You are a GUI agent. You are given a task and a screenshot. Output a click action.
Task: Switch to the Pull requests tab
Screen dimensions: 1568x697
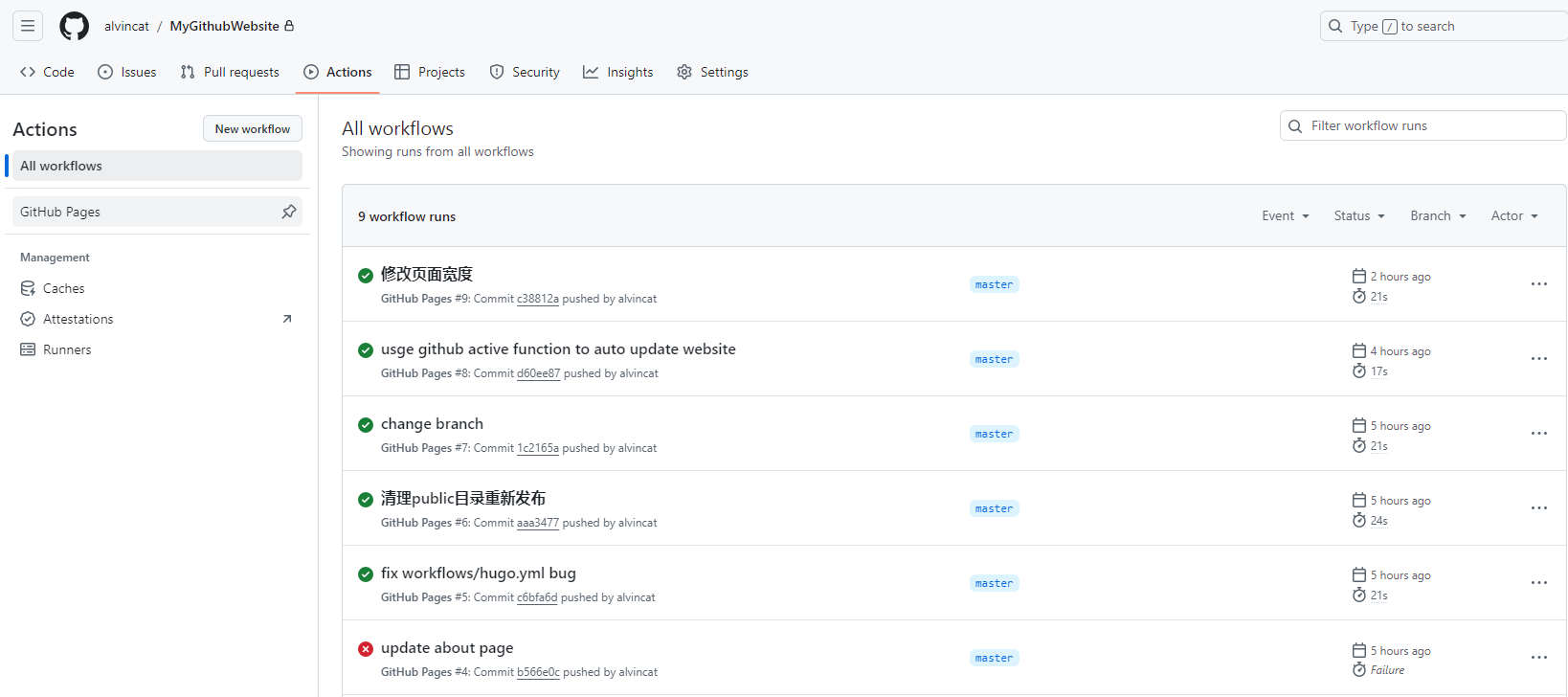point(230,72)
